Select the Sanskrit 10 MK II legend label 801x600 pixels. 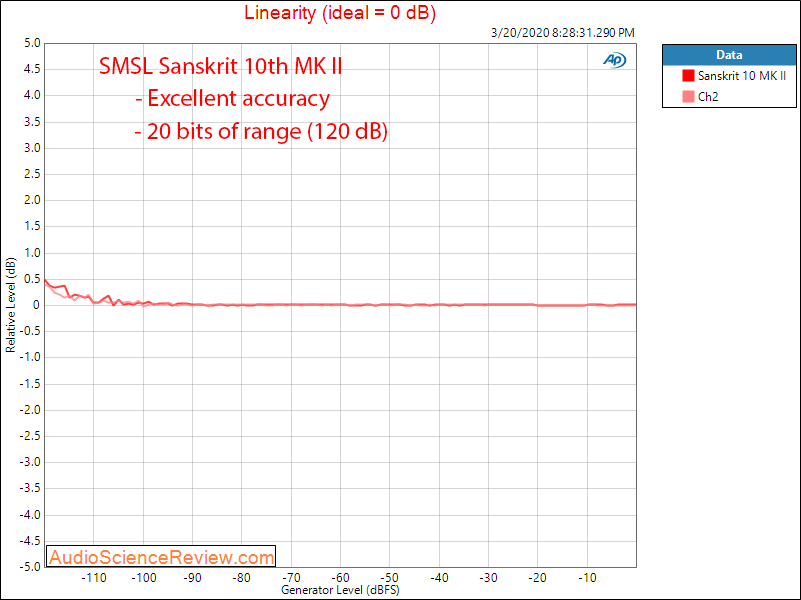[742, 76]
